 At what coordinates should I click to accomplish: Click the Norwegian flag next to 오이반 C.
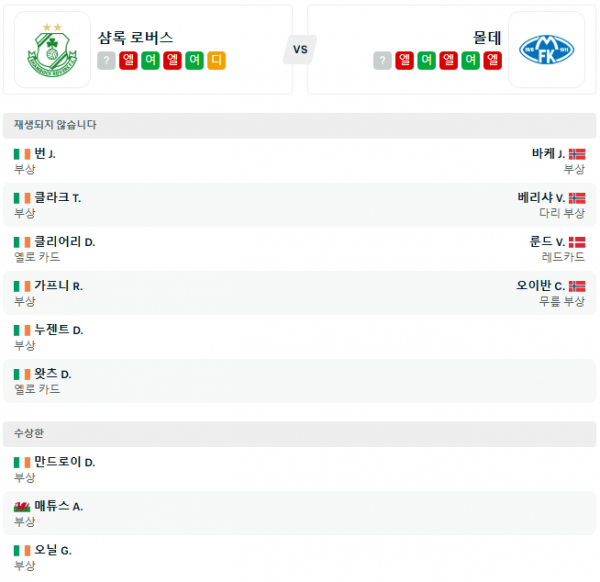(577, 286)
